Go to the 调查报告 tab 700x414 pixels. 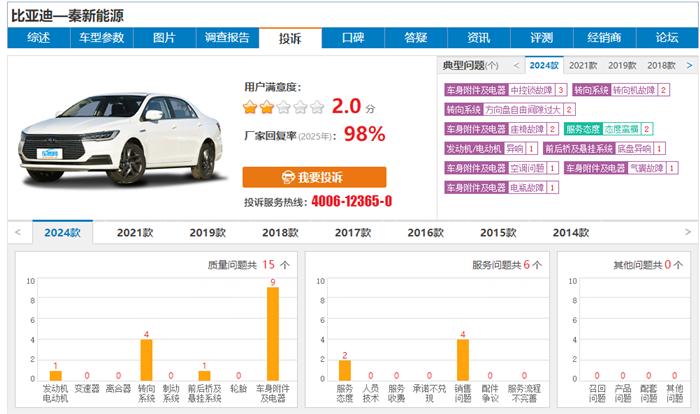(227, 38)
